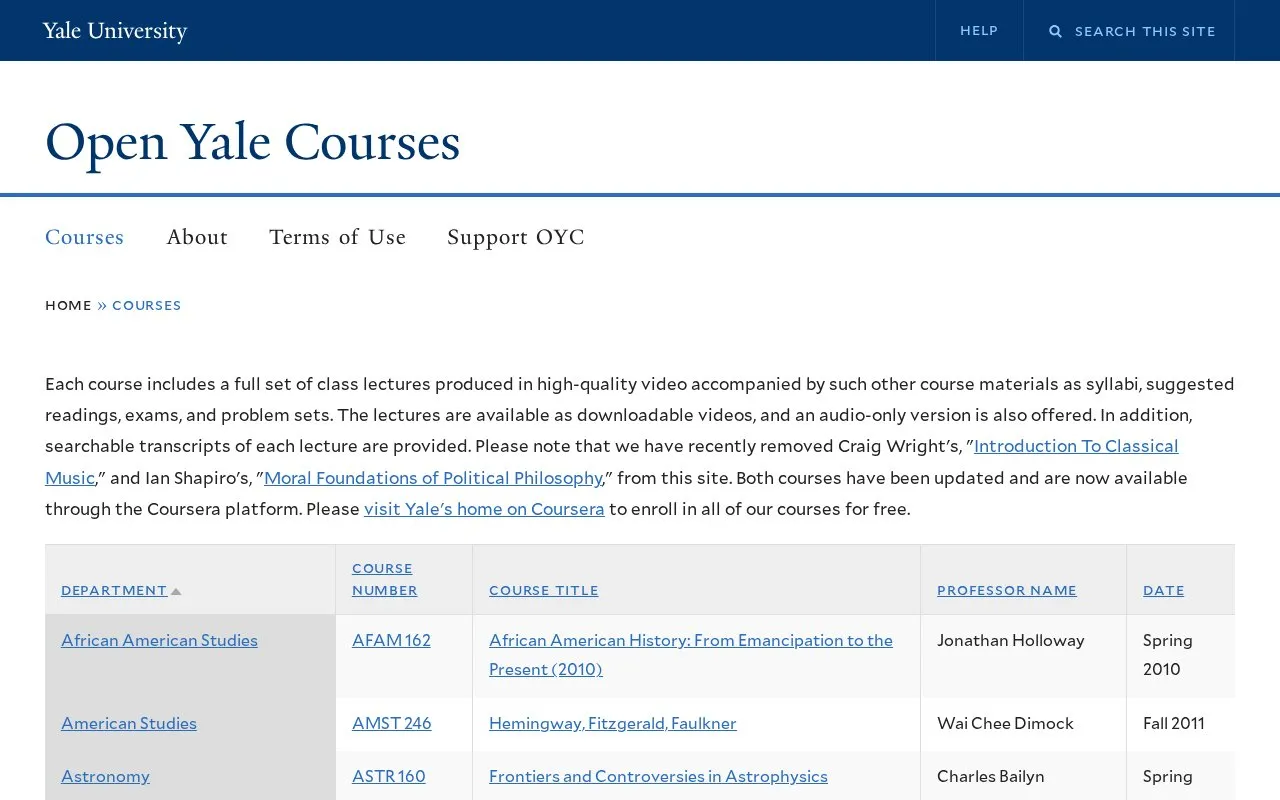Open ASTR 160 course number link
The height and width of the screenshot is (800, 1280).
[x=389, y=776]
